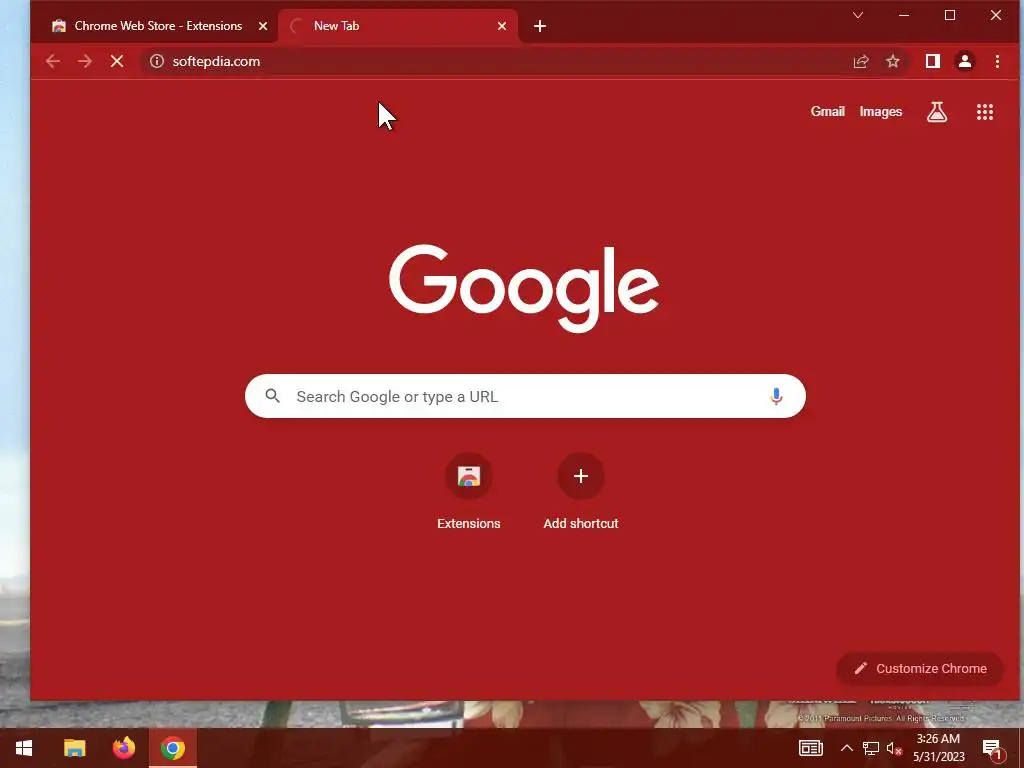1024x768 pixels.
Task: Click the Chrome taskbar icon
Action: (x=172, y=748)
